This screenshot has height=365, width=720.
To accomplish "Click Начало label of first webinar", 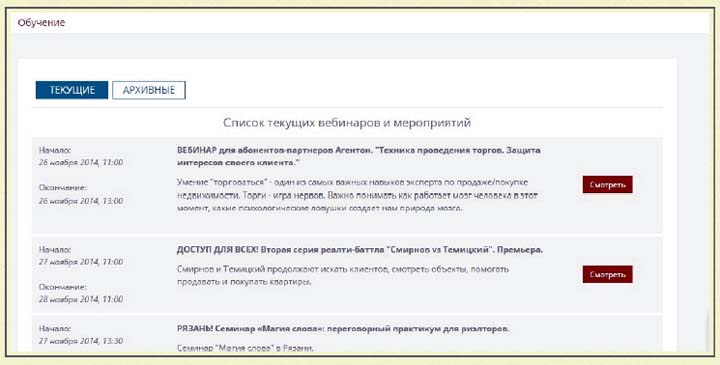I will (55, 150).
